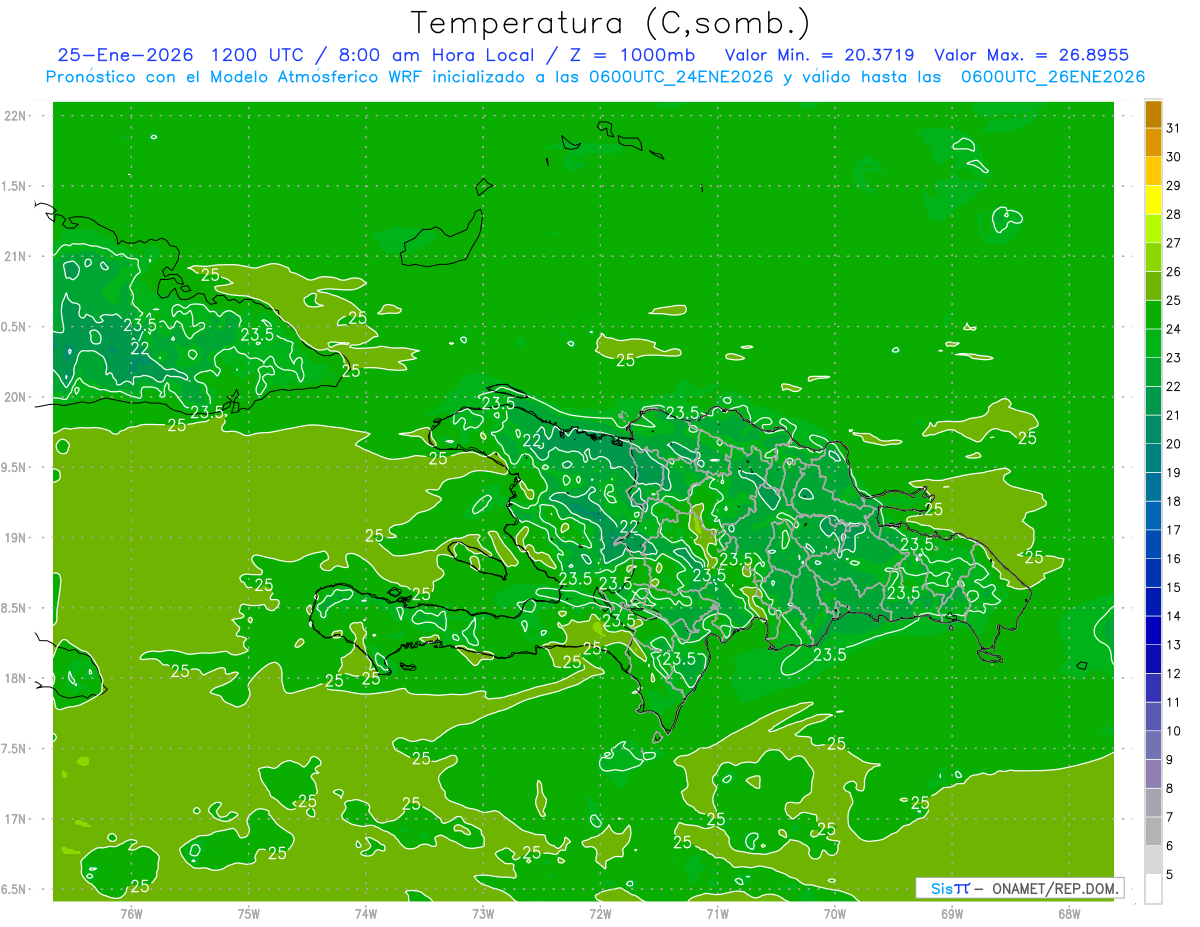Screen dimensions: 1200x927
Task: Click the "19N" latitude axis label
Action: (16, 538)
